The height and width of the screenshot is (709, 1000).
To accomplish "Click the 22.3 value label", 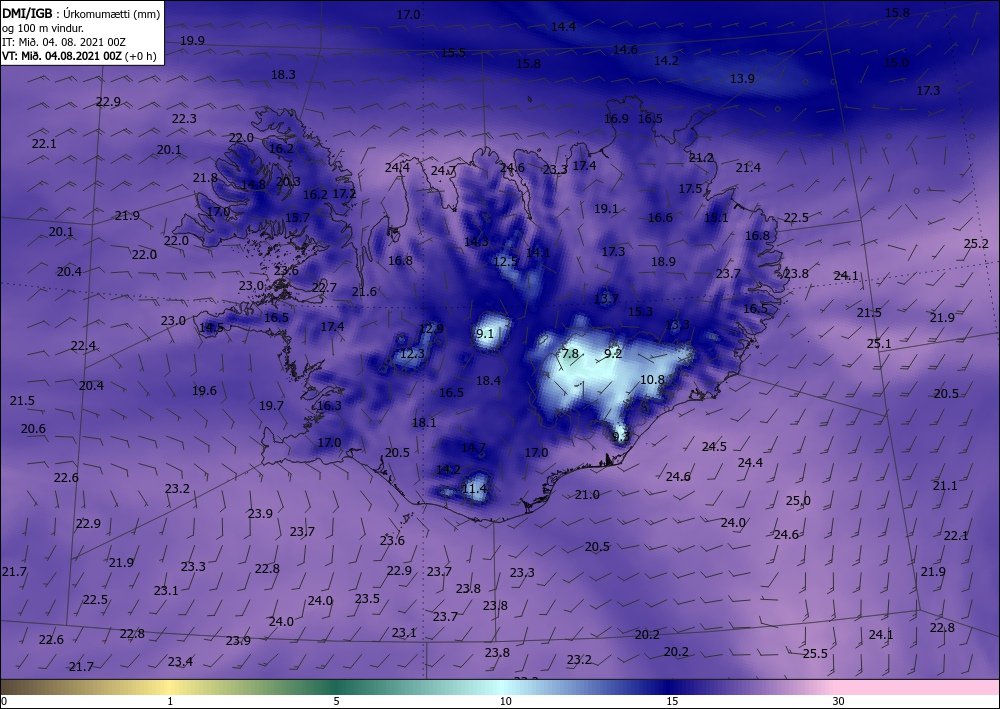I will 184,119.
